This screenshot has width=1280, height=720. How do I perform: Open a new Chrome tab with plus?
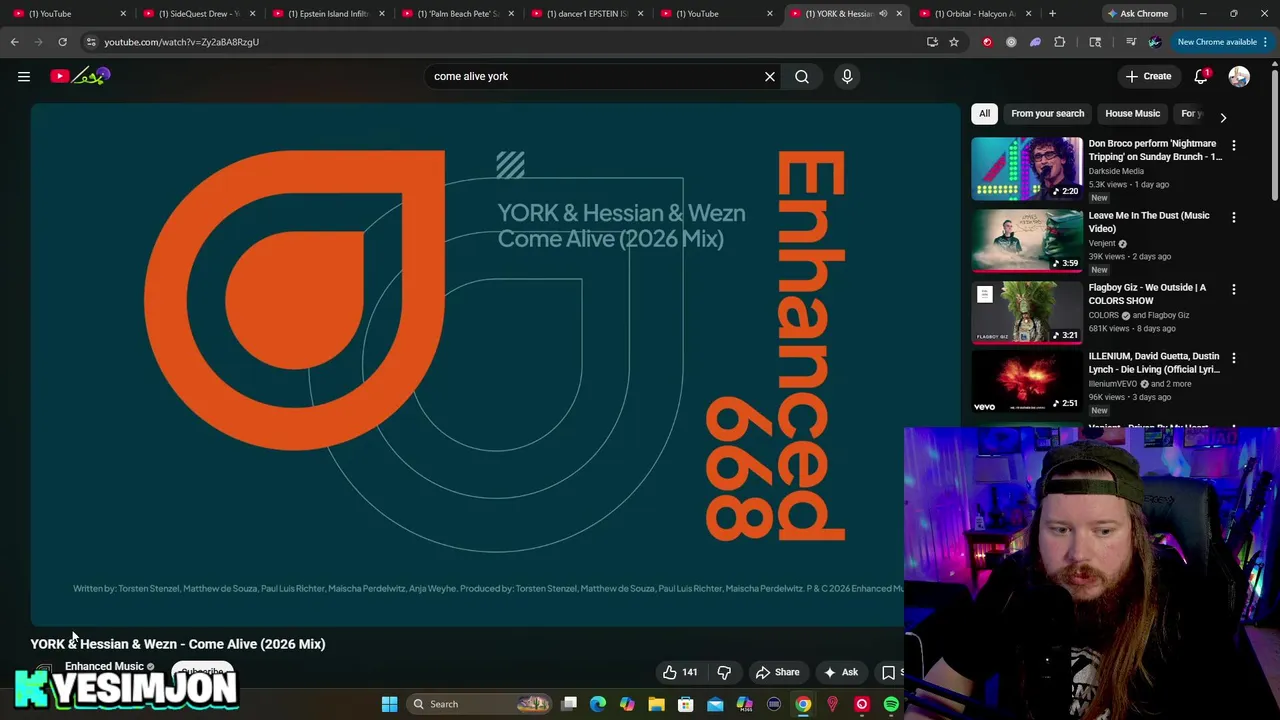1052,13
